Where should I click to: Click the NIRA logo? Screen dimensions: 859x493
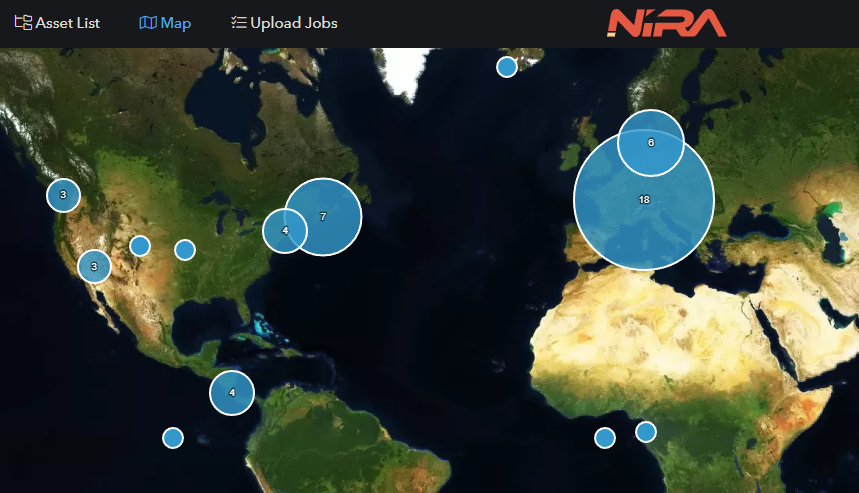[x=667, y=22]
